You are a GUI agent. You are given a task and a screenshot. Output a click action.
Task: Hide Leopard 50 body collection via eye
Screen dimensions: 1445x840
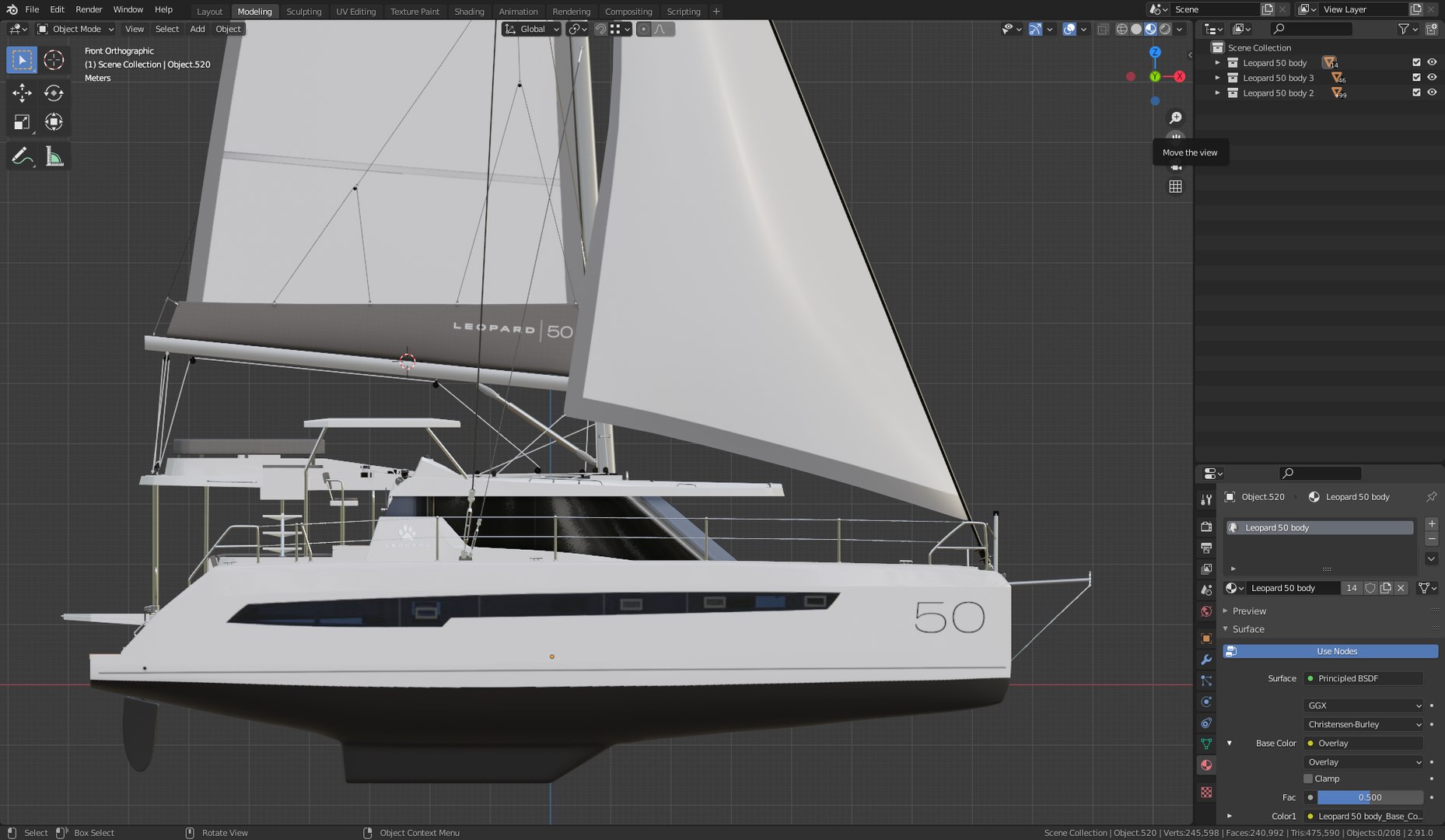[x=1432, y=62]
